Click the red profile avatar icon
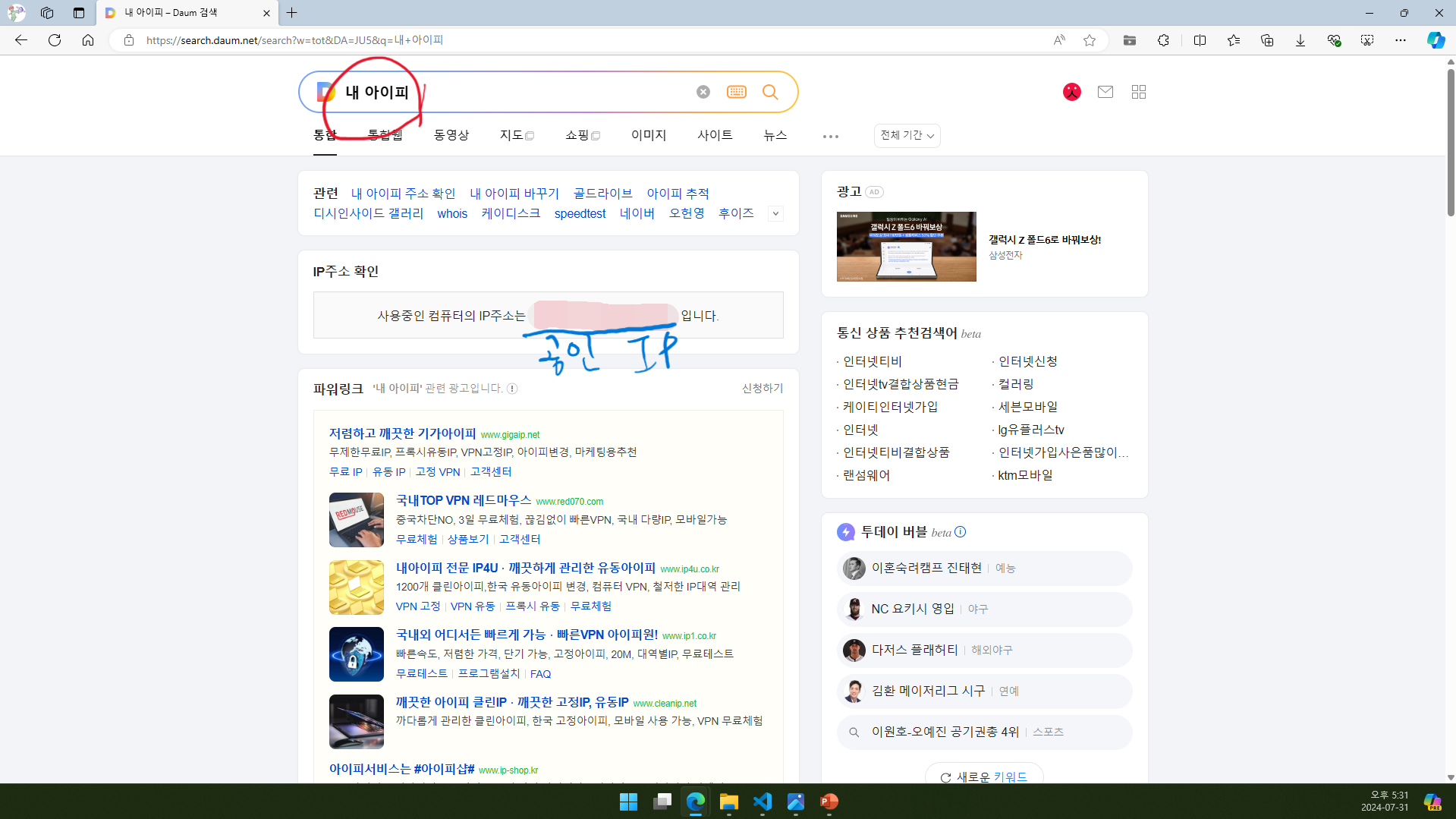This screenshot has height=819, width=1456. pos(1072,92)
